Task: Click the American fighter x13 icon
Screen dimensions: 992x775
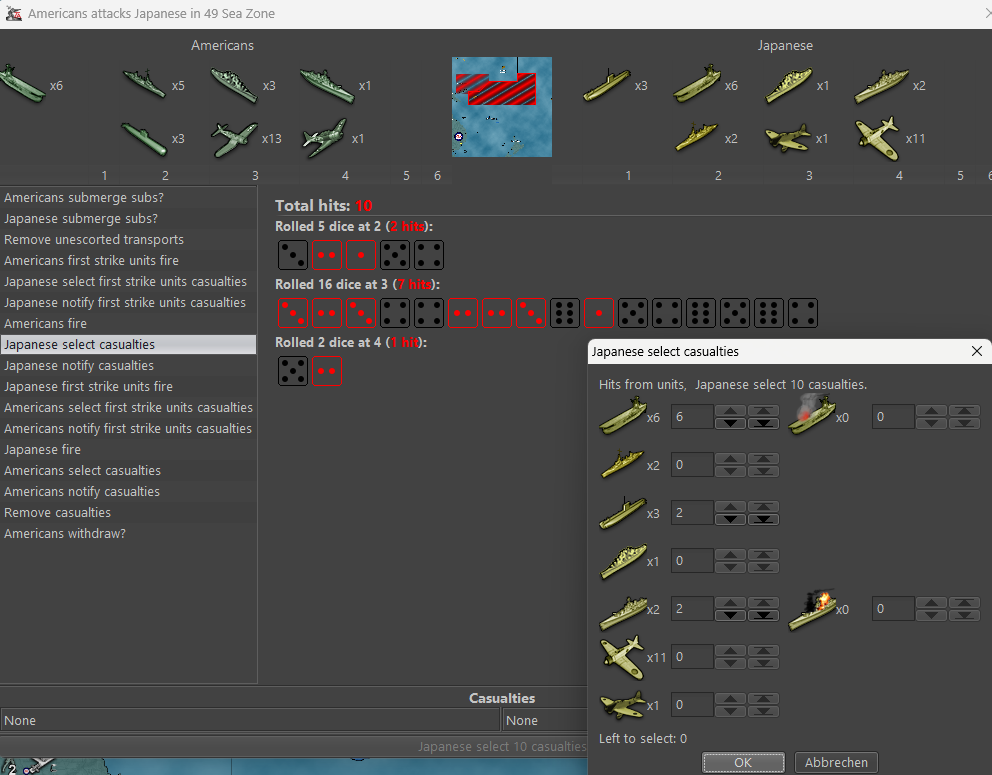Action: click(x=234, y=139)
